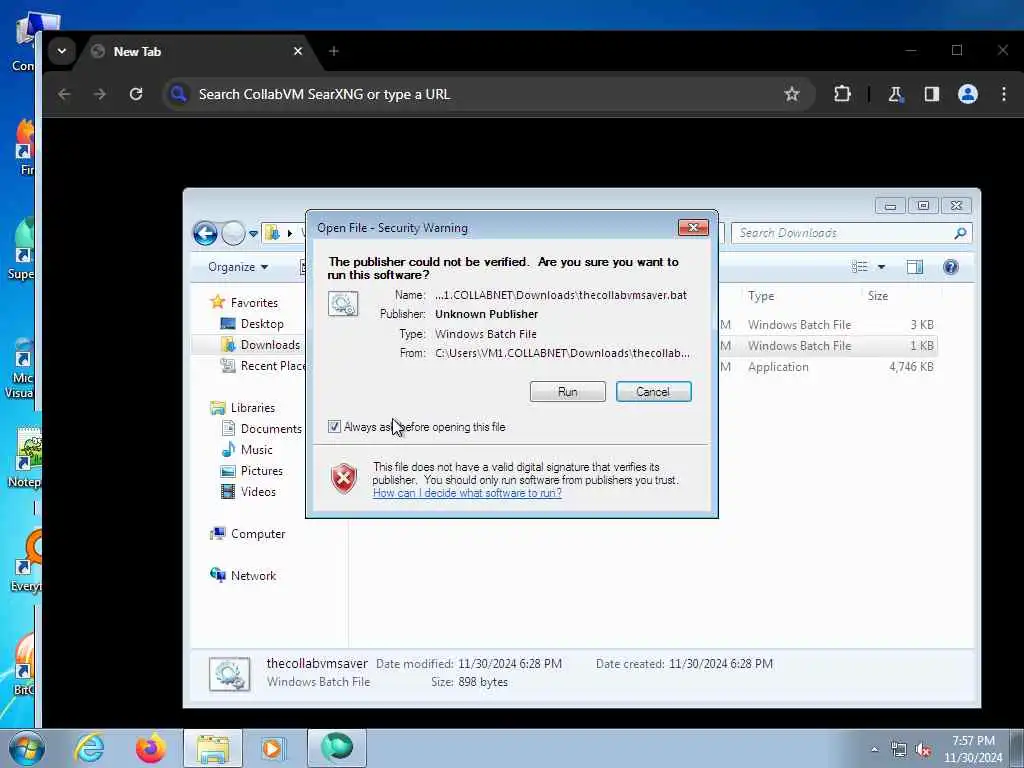
Task: Switch to the Explorer taskbar button
Action: pos(213,748)
